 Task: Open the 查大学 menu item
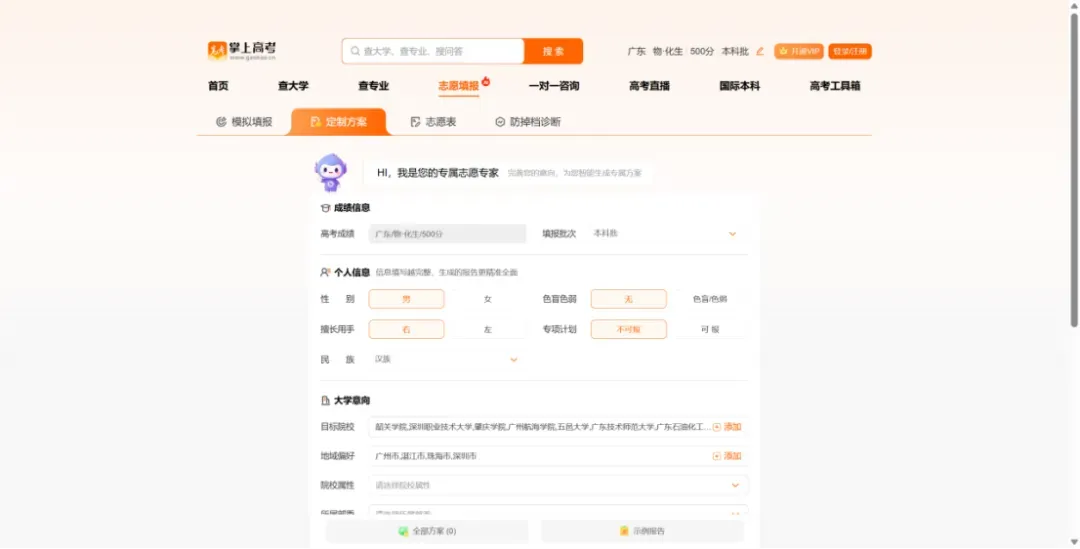(293, 86)
